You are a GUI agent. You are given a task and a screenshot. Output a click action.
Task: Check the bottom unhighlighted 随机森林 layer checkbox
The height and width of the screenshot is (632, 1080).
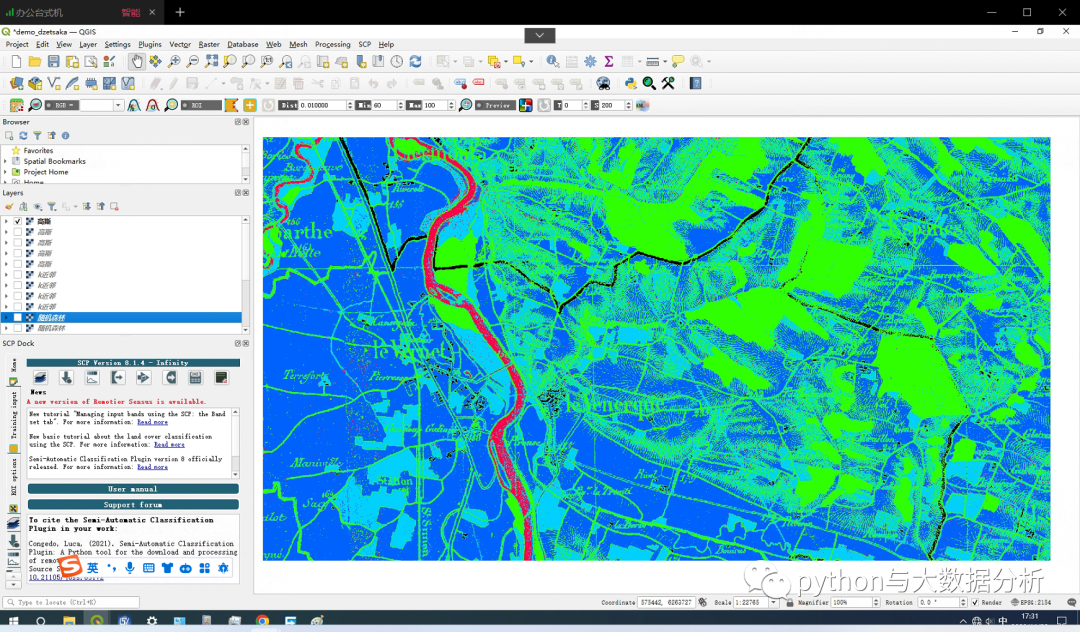click(x=18, y=328)
